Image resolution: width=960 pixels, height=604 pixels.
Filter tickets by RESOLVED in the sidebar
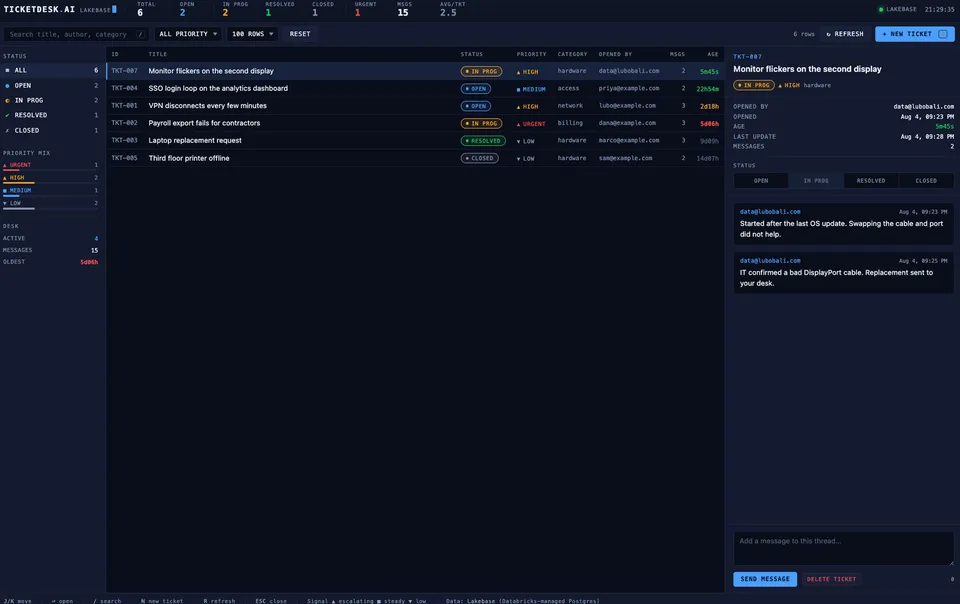click(51, 115)
